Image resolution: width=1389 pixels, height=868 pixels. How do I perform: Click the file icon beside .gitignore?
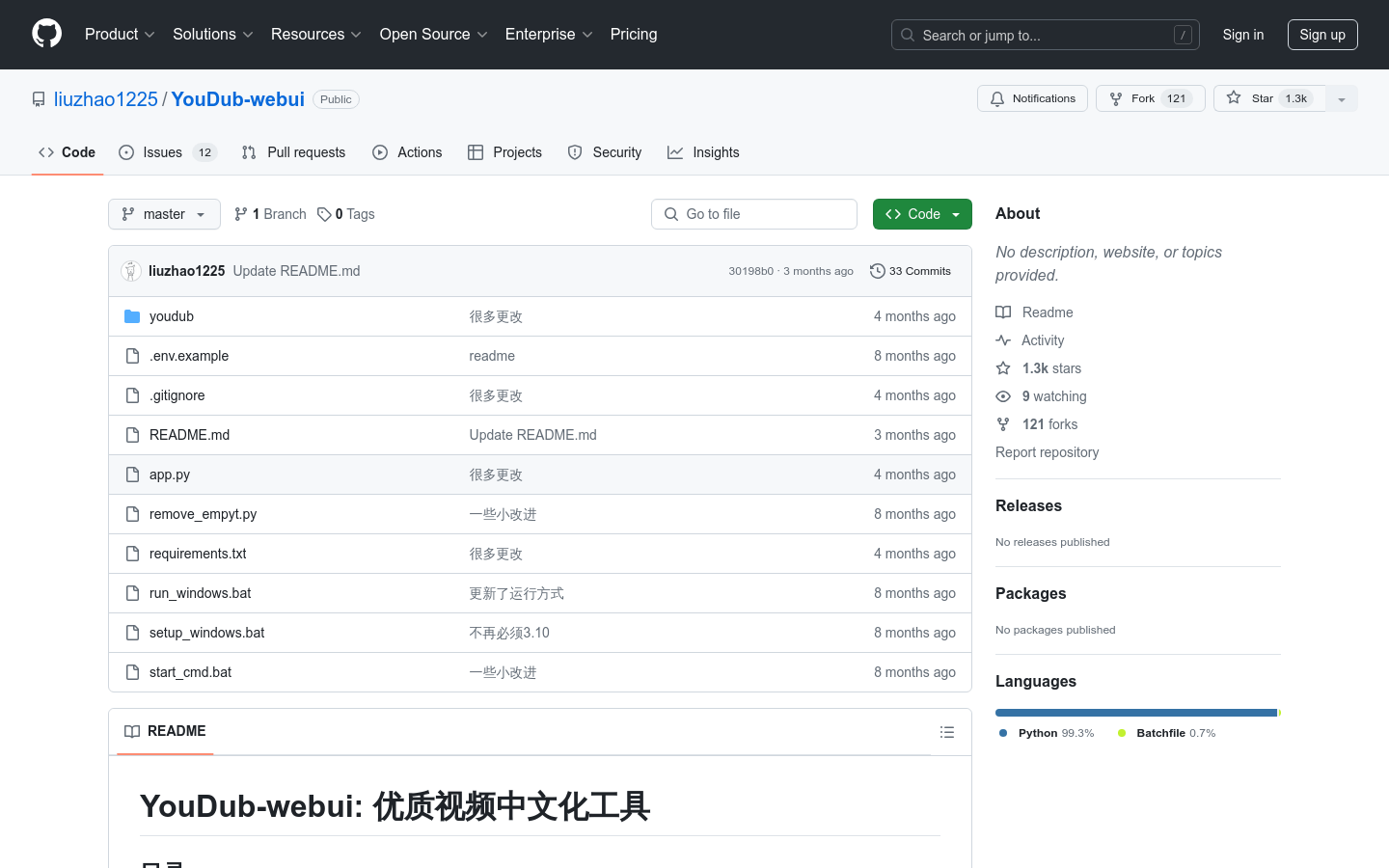point(132,395)
